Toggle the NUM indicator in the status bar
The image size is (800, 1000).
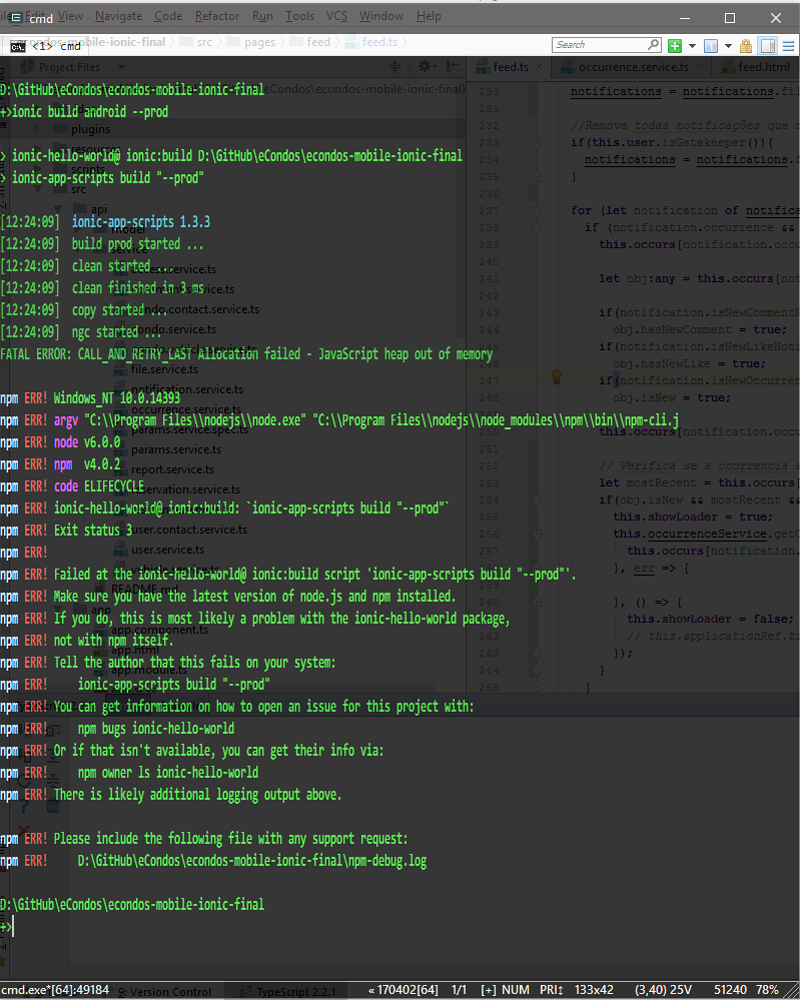[515, 990]
